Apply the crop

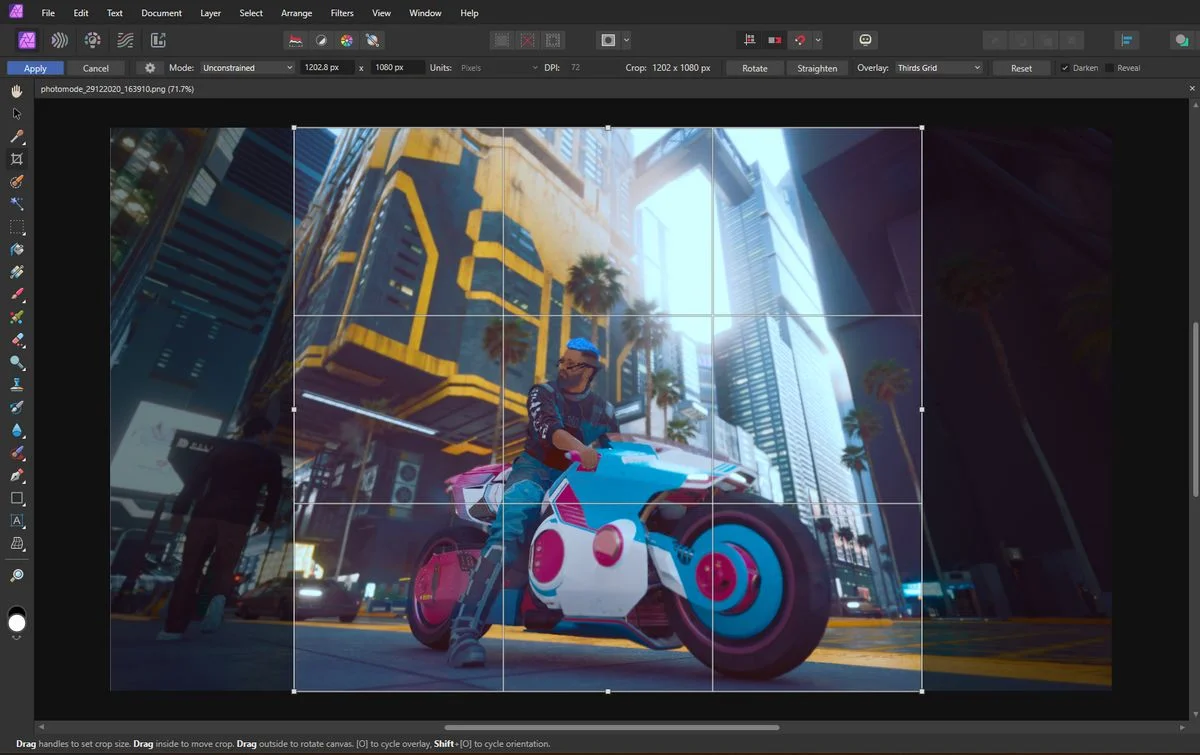point(35,68)
